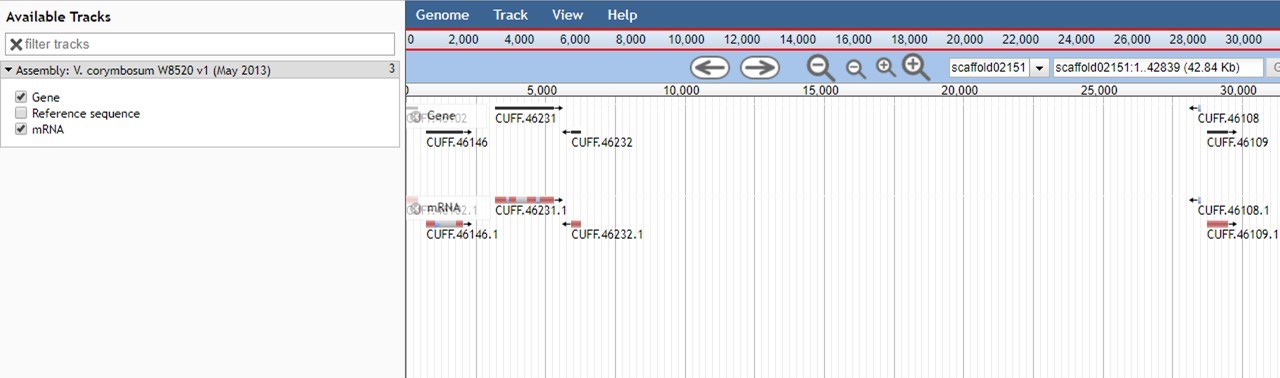Close the Gene track label

click(415, 116)
